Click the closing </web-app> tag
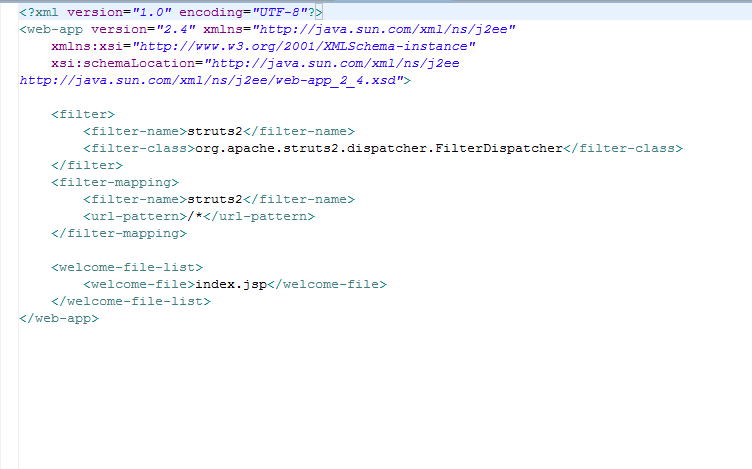This screenshot has height=469, width=752. point(59,318)
